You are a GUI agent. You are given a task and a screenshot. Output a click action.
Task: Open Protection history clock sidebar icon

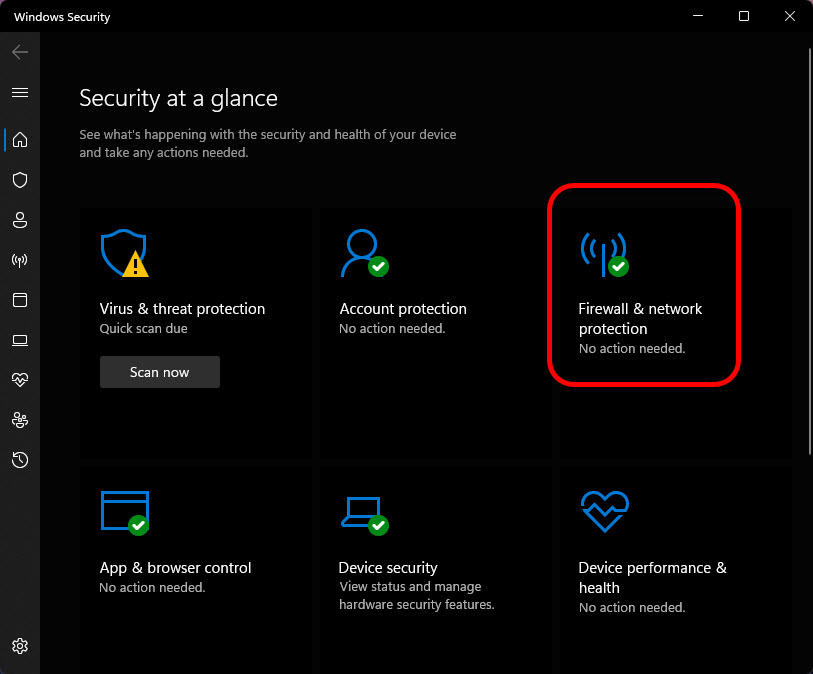(x=20, y=460)
